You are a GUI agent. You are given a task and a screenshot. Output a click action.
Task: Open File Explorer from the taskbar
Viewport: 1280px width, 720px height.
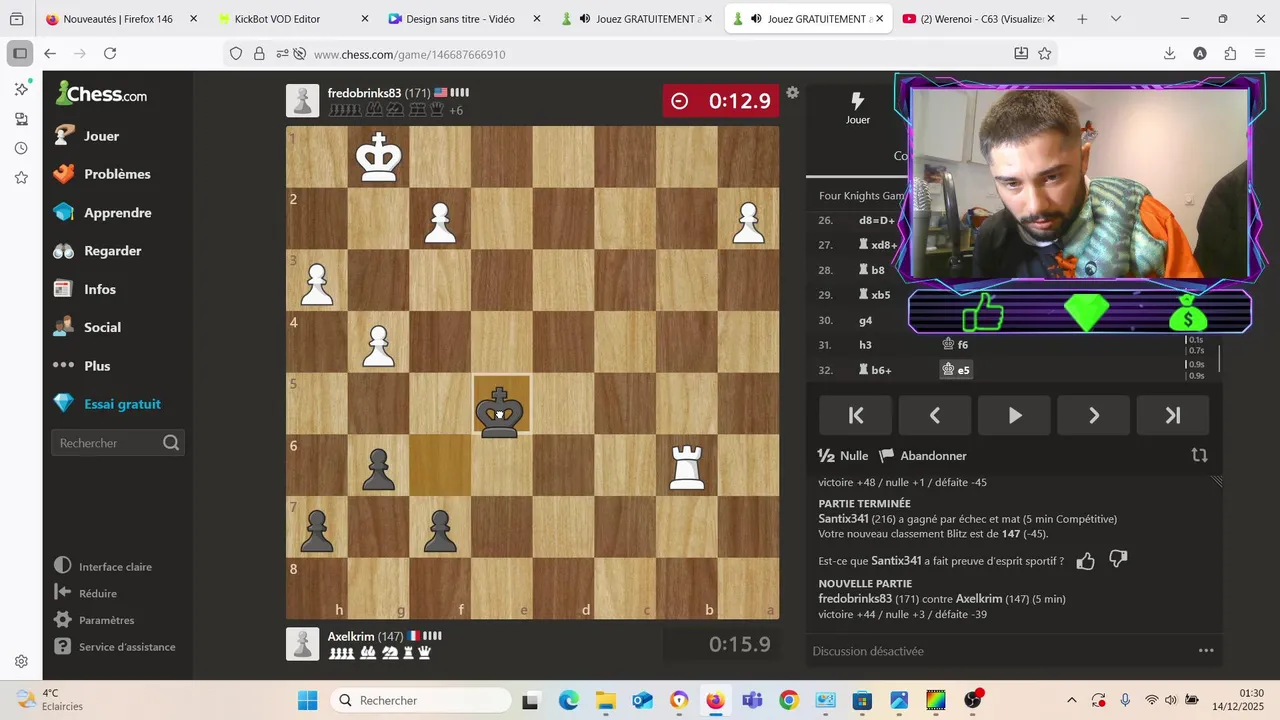point(605,700)
